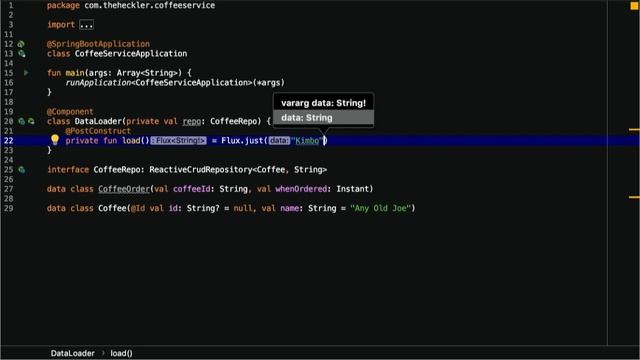
Task: Open quick fixes via the yellow lightbulb
Action: tap(55, 140)
